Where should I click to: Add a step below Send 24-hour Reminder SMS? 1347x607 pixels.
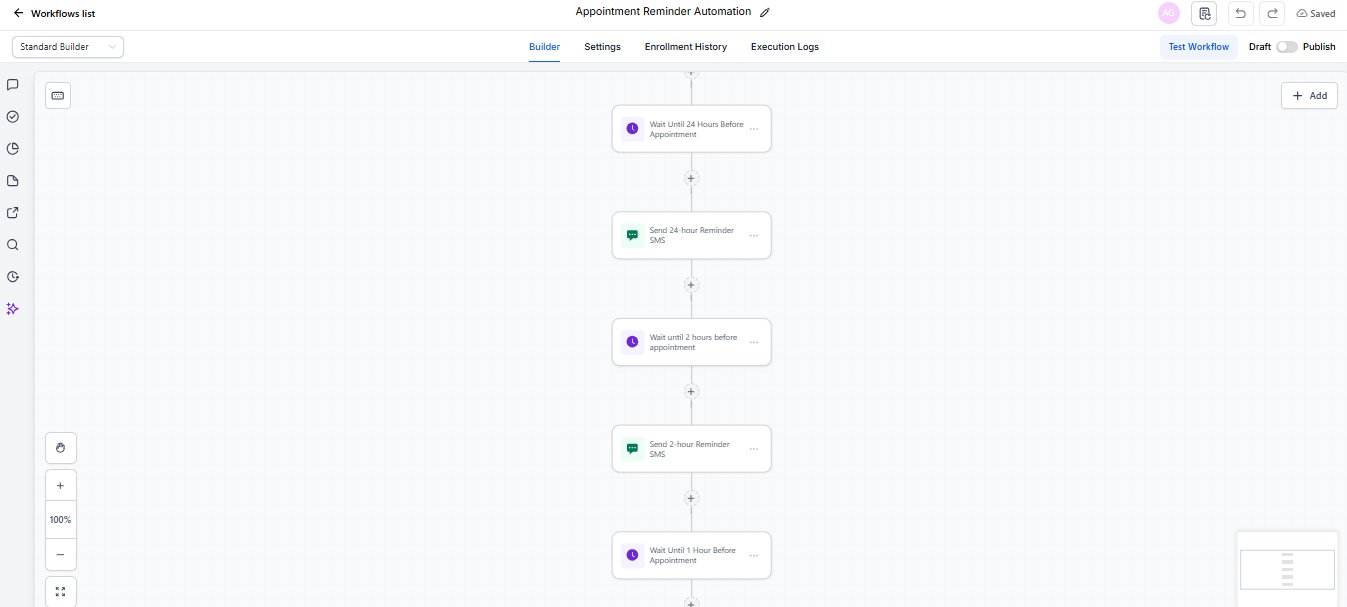click(x=691, y=285)
